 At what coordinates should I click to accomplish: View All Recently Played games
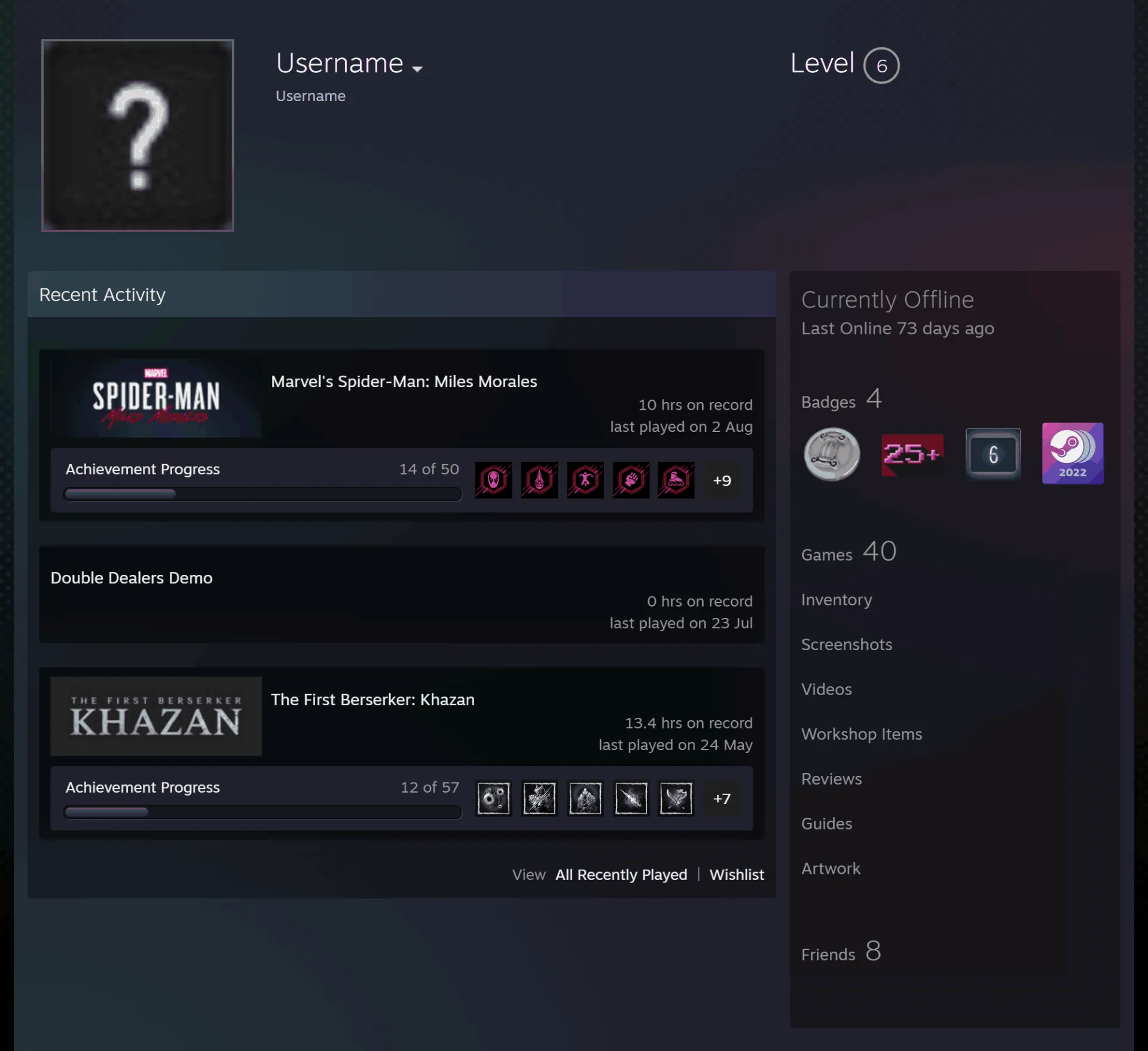pyautogui.click(x=621, y=875)
